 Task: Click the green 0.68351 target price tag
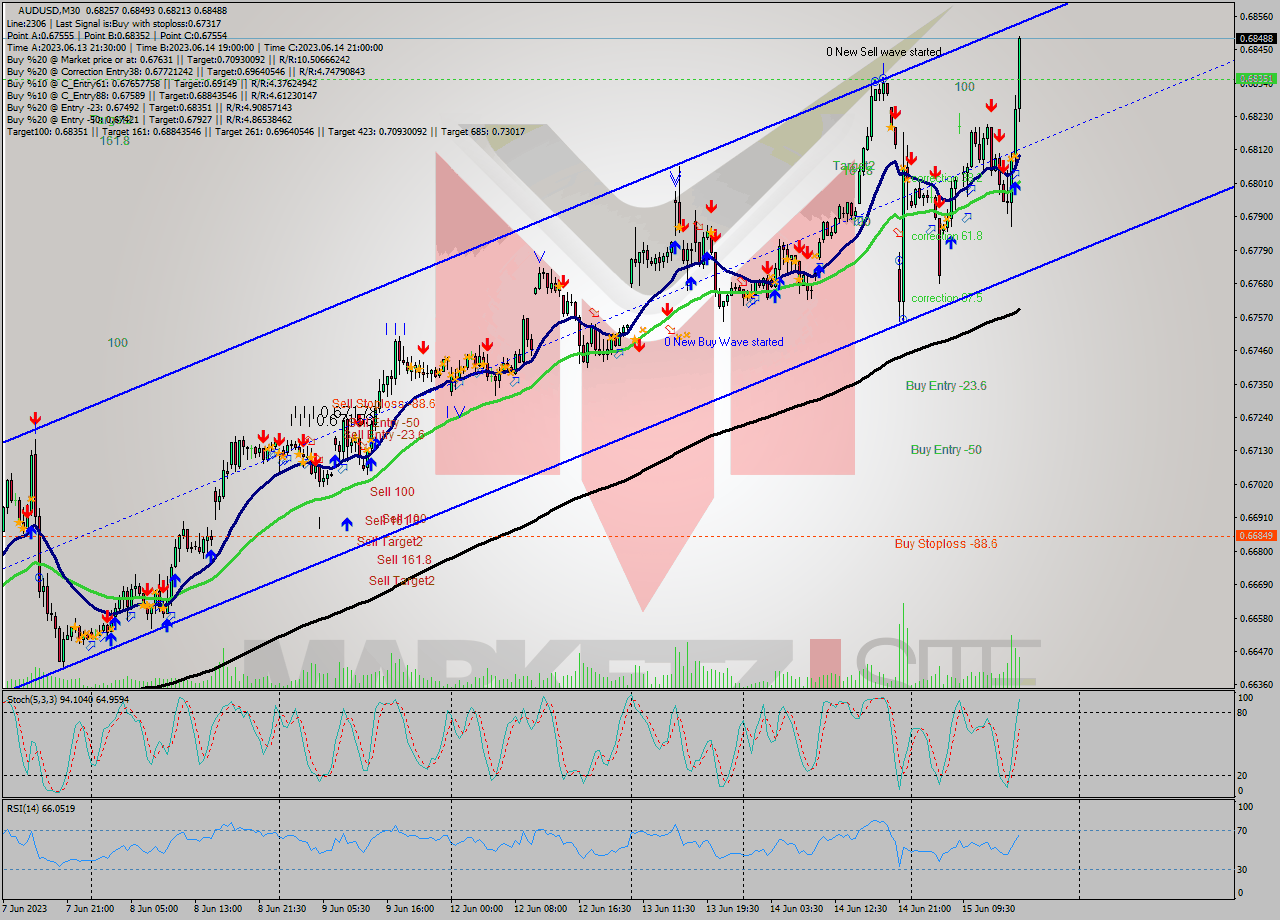[x=1255, y=78]
